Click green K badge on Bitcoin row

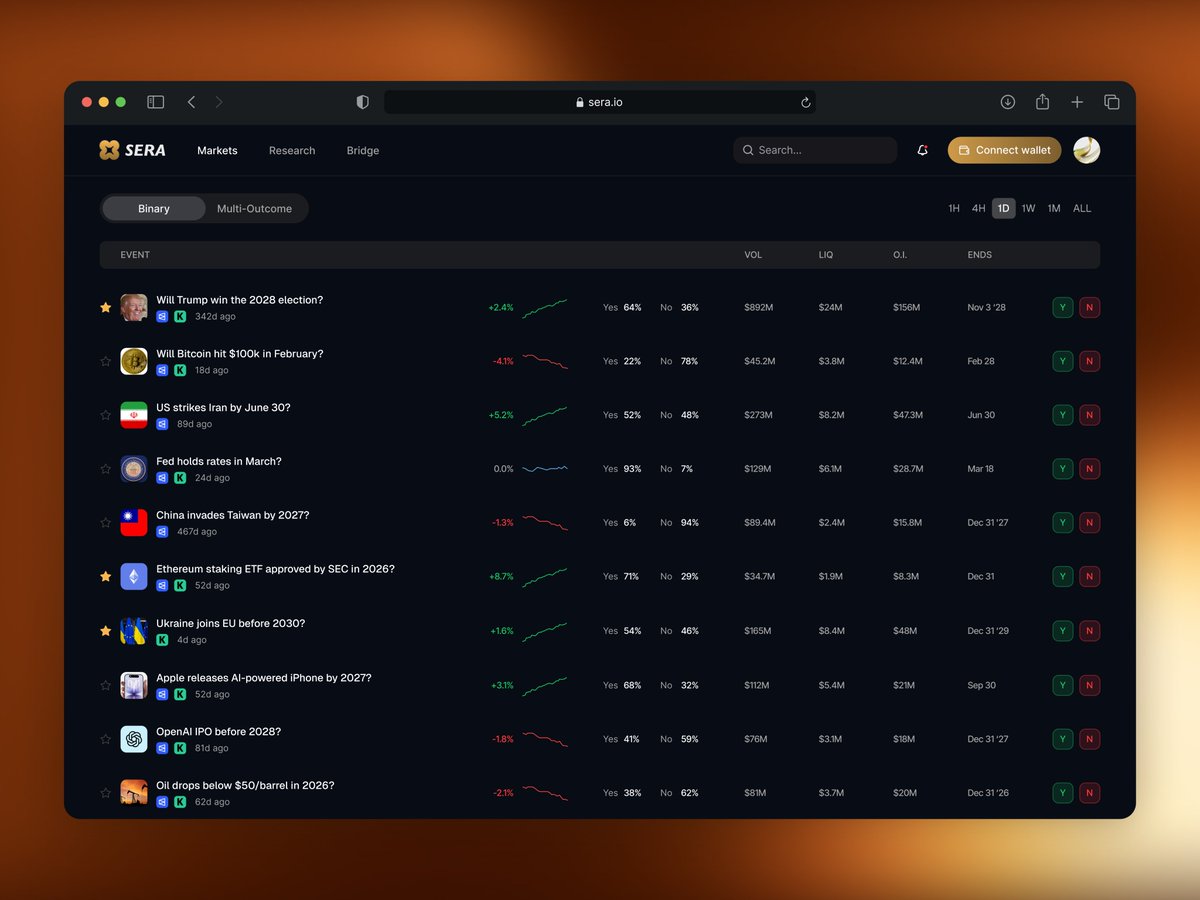pyautogui.click(x=180, y=370)
